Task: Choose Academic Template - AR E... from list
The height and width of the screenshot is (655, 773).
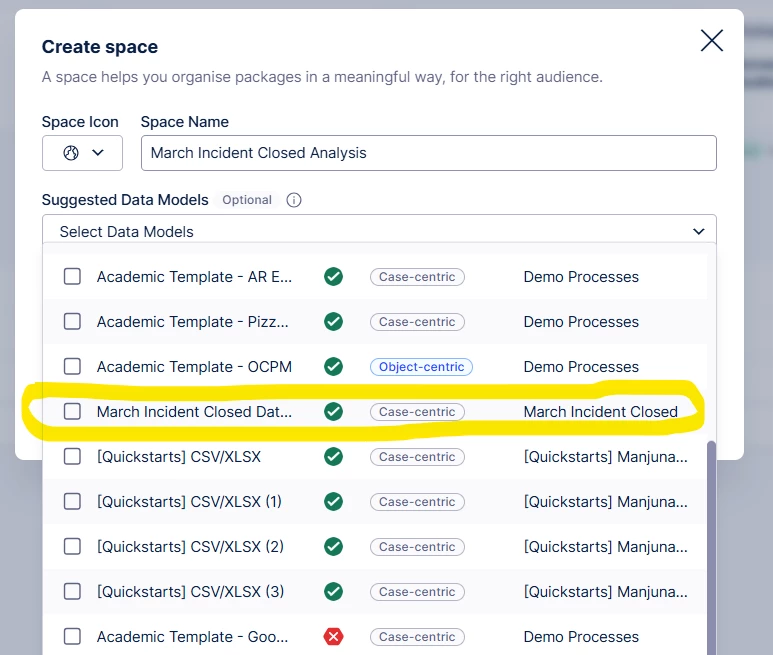Action: (194, 277)
